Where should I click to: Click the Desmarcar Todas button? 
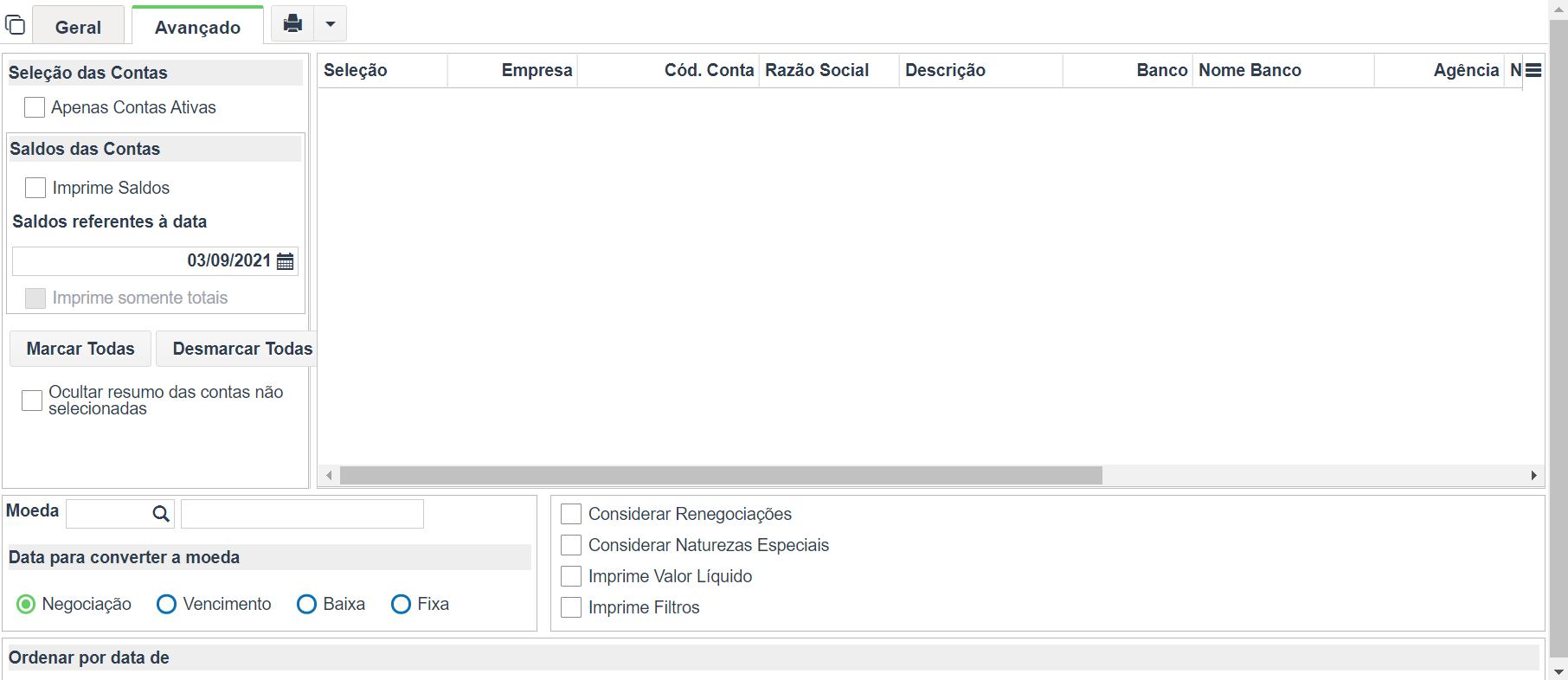(242, 349)
